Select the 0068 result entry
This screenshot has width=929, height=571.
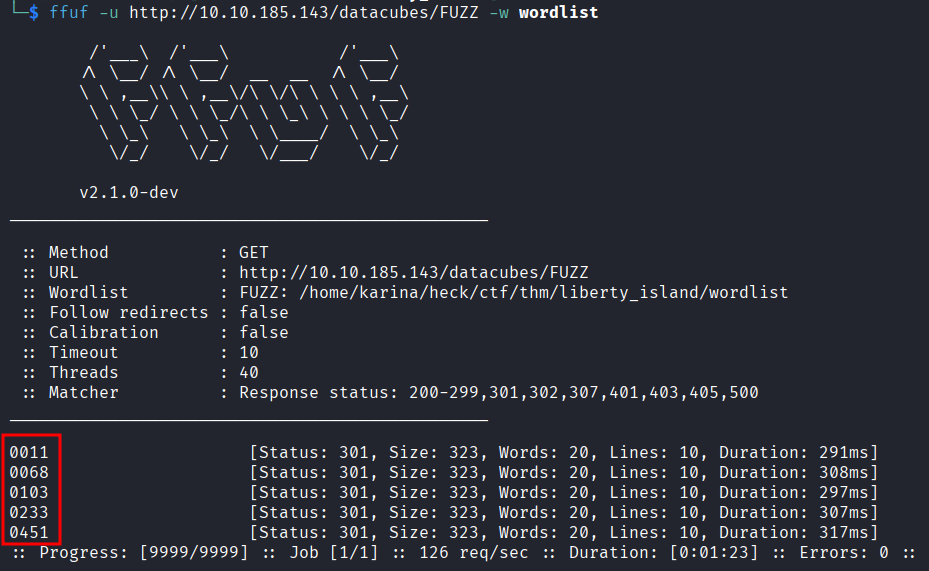pyautogui.click(x=28, y=473)
